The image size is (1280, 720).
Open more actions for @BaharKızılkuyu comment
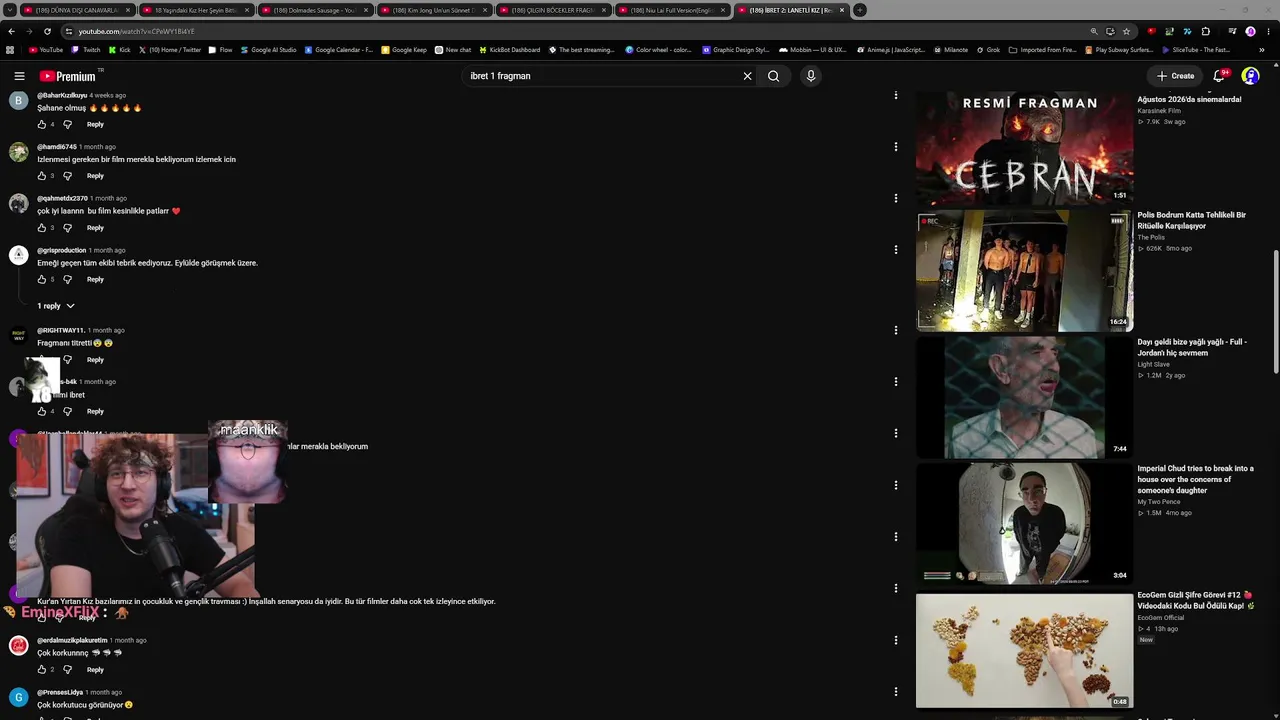click(895, 95)
